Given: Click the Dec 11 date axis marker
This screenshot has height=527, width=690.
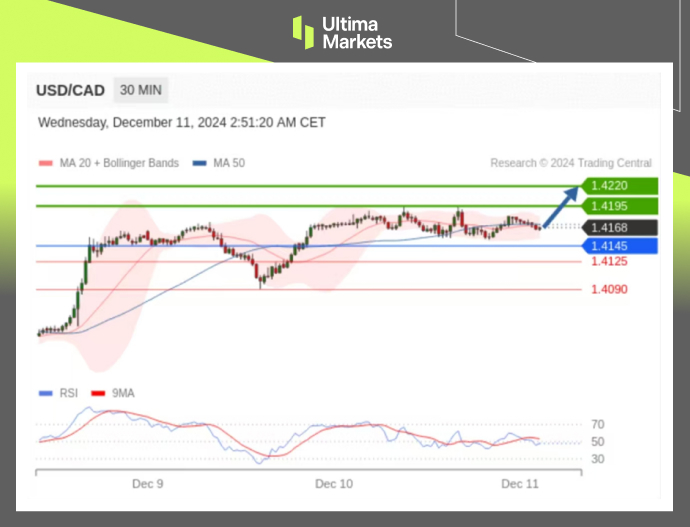Looking at the screenshot, I should tap(520, 484).
